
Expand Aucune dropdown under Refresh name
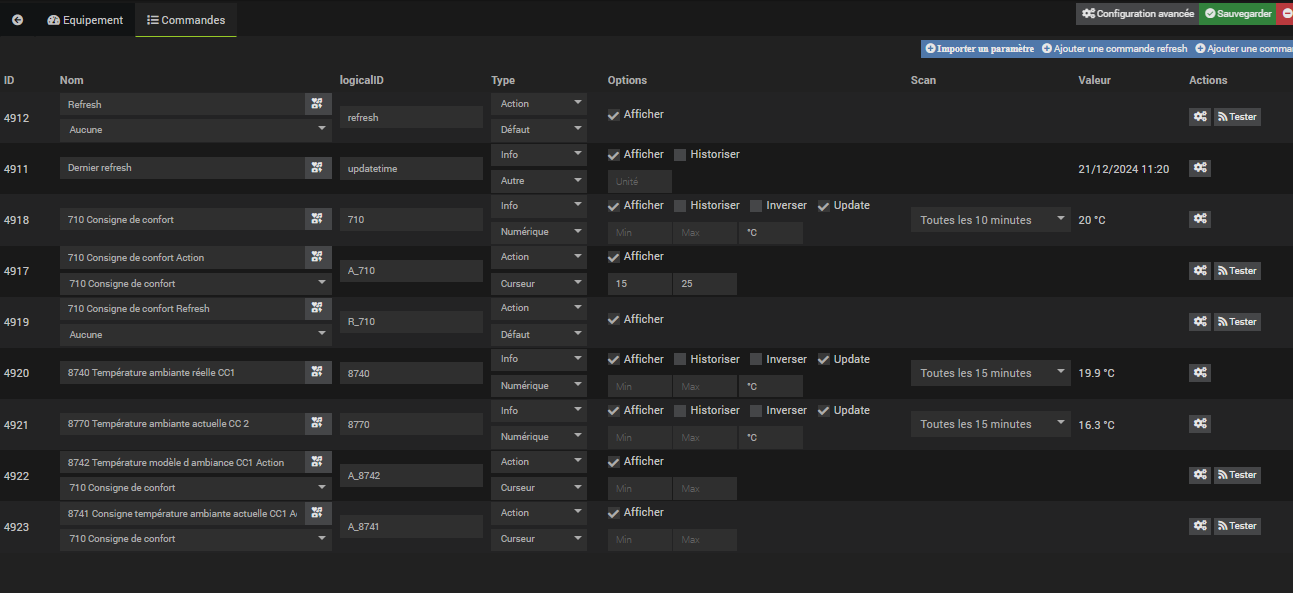click(195, 130)
